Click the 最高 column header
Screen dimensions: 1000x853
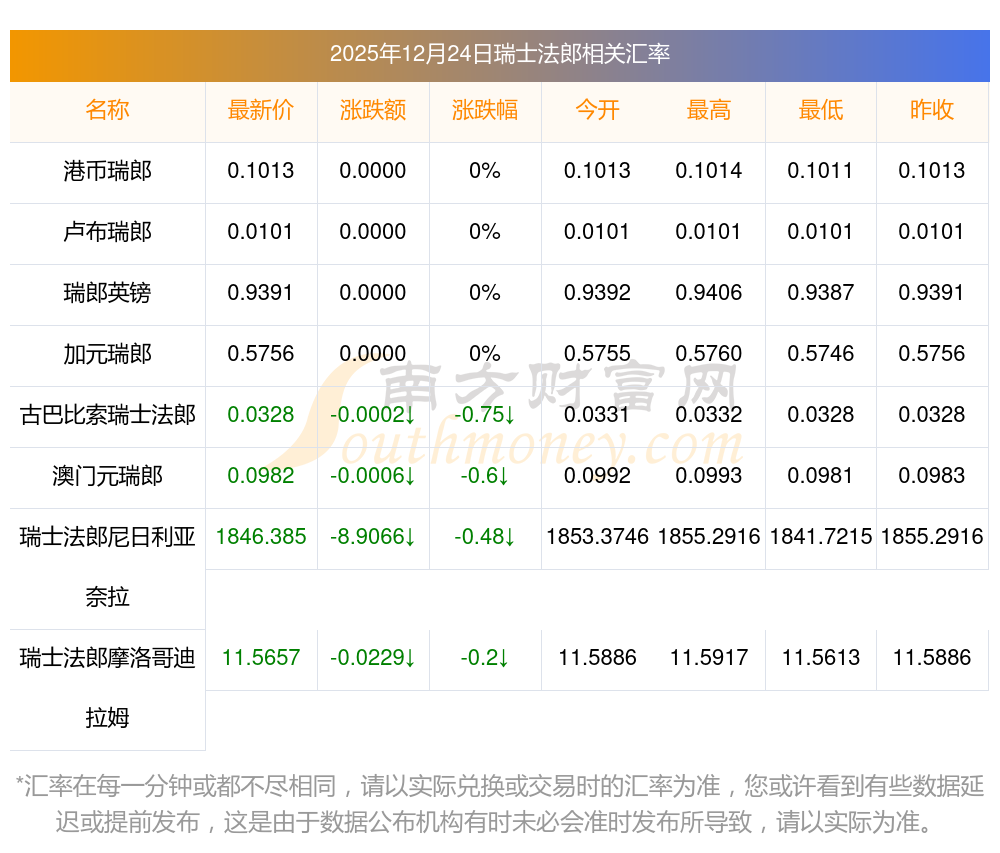tap(709, 110)
